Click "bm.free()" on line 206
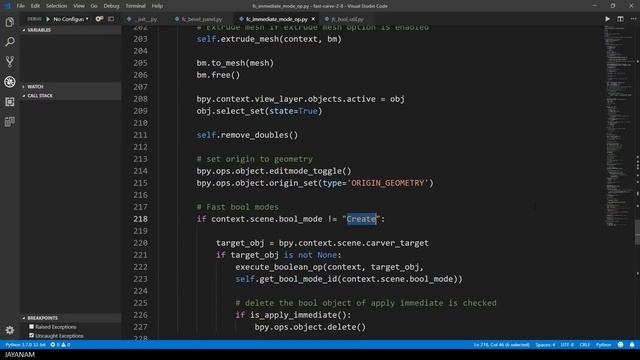The image size is (640, 360). point(218,75)
